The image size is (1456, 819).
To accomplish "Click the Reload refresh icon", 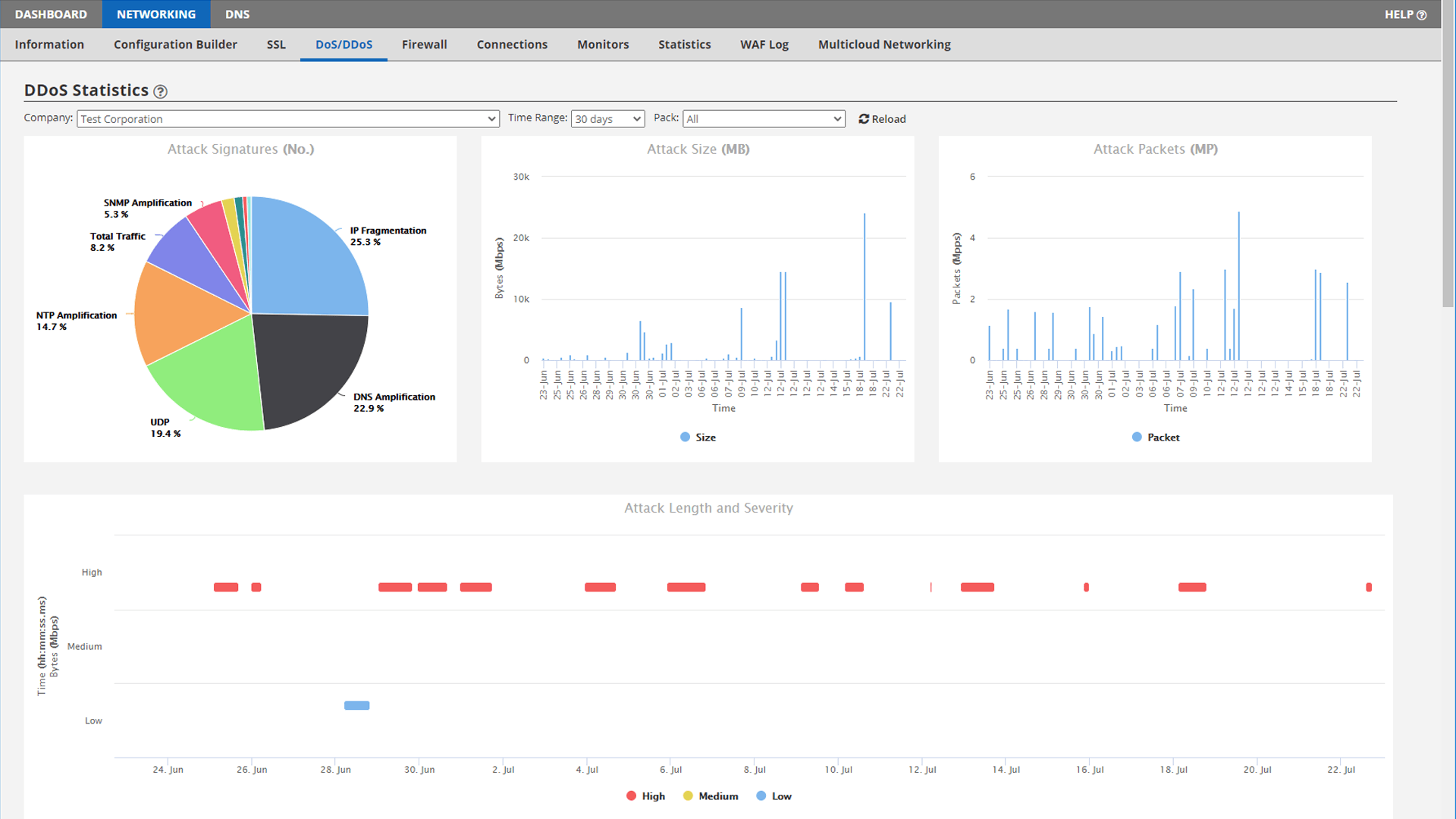I will tap(864, 118).
